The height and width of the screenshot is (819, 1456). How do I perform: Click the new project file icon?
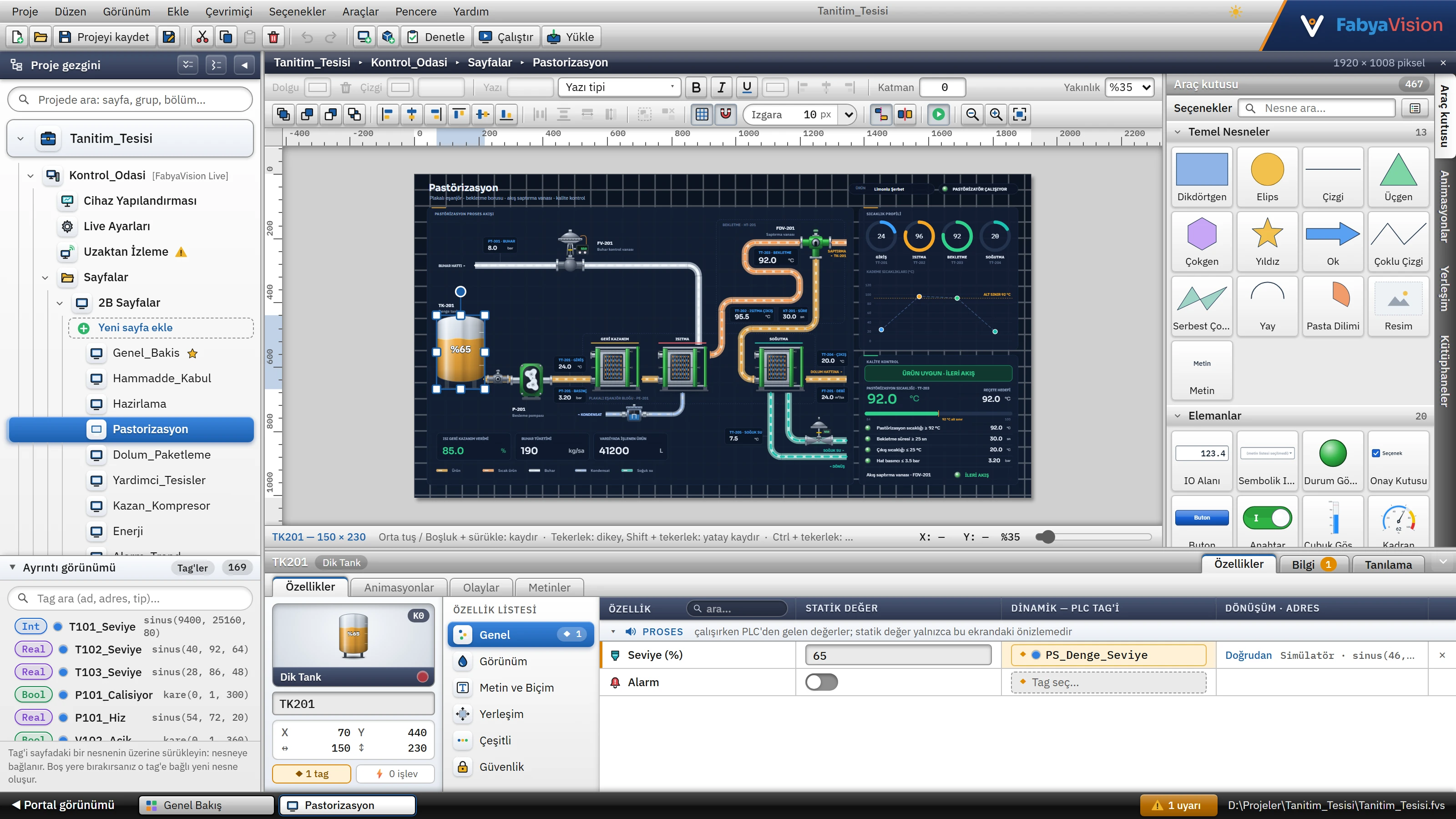click(17, 37)
